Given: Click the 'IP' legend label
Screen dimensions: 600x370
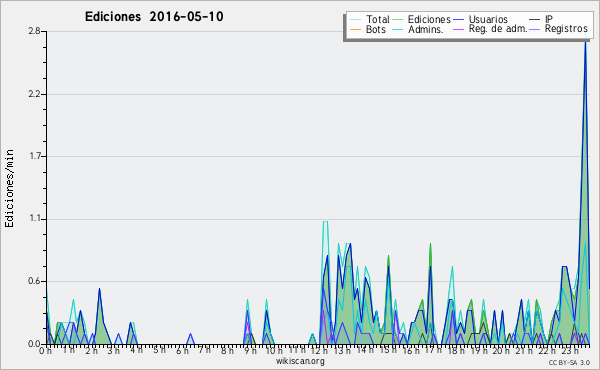Looking at the screenshot, I should click(549, 19).
